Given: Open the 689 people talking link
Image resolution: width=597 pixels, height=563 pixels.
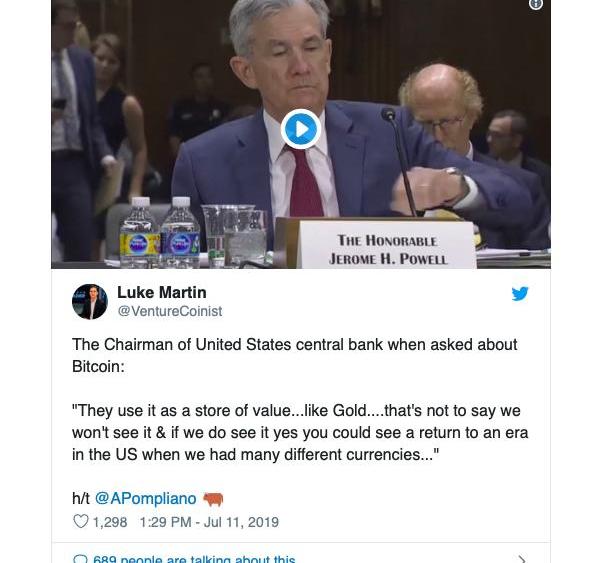Looking at the screenshot, I should coord(194,560).
